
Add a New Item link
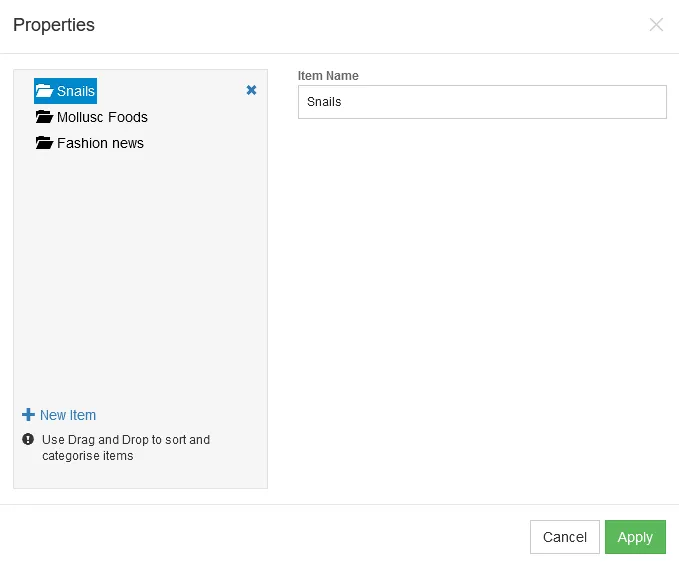click(x=68, y=415)
